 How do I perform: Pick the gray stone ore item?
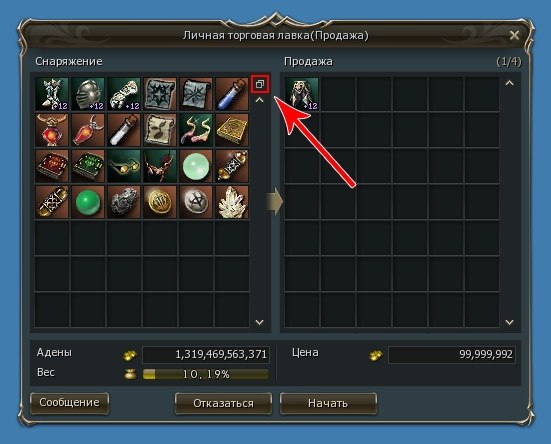[124, 202]
